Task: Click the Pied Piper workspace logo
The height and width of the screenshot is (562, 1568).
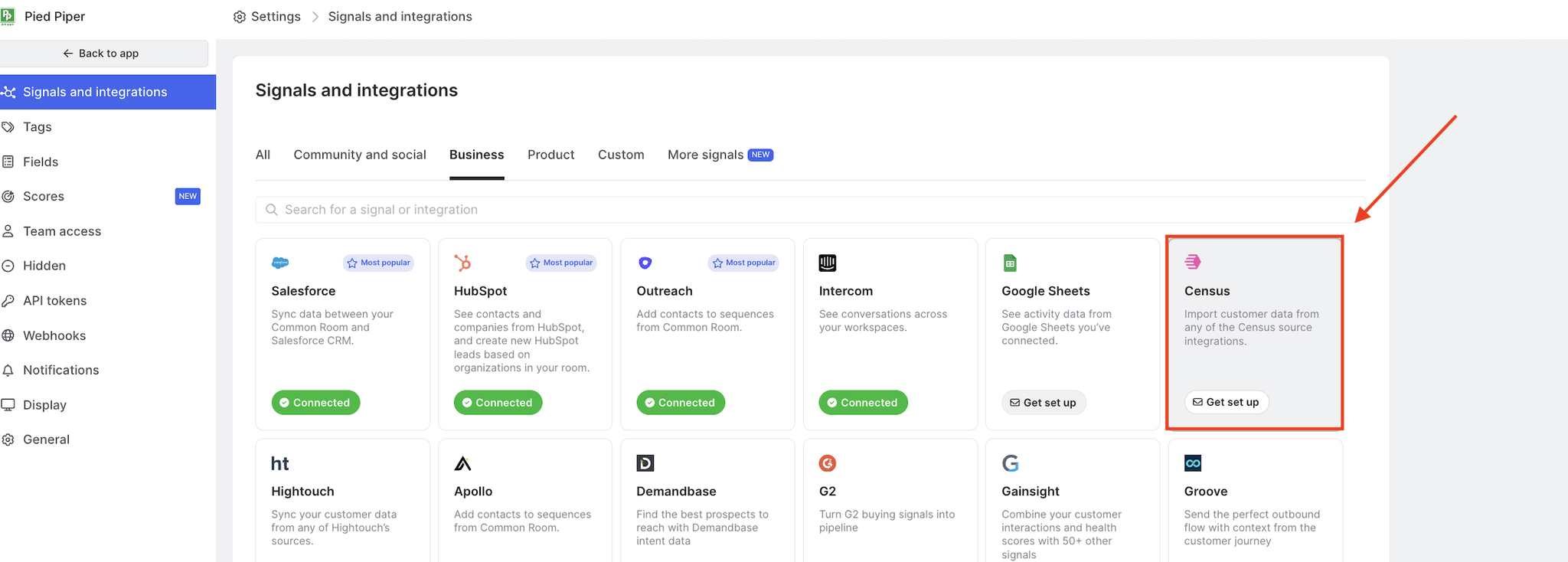Action: pyautogui.click(x=8, y=16)
